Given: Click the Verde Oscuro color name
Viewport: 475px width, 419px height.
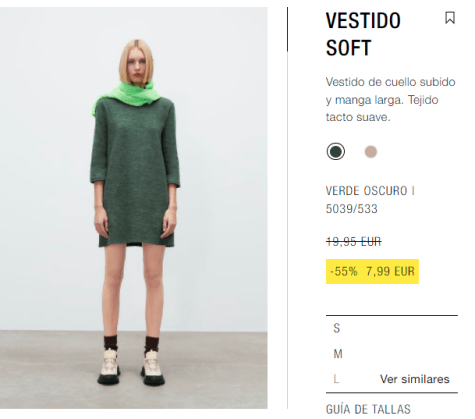Looking at the screenshot, I should click(x=366, y=191).
